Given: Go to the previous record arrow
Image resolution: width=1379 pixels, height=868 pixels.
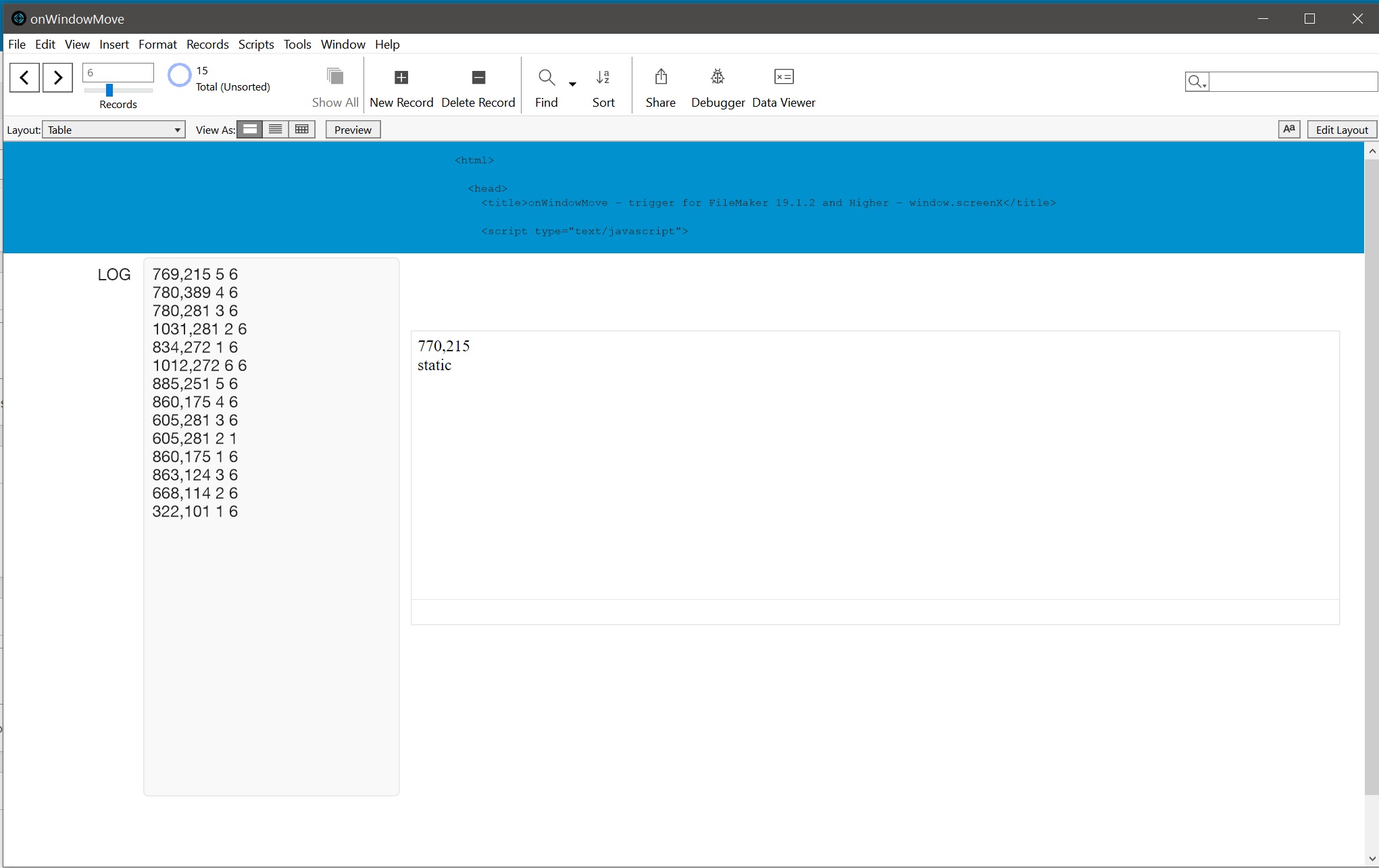Looking at the screenshot, I should pos(24,78).
